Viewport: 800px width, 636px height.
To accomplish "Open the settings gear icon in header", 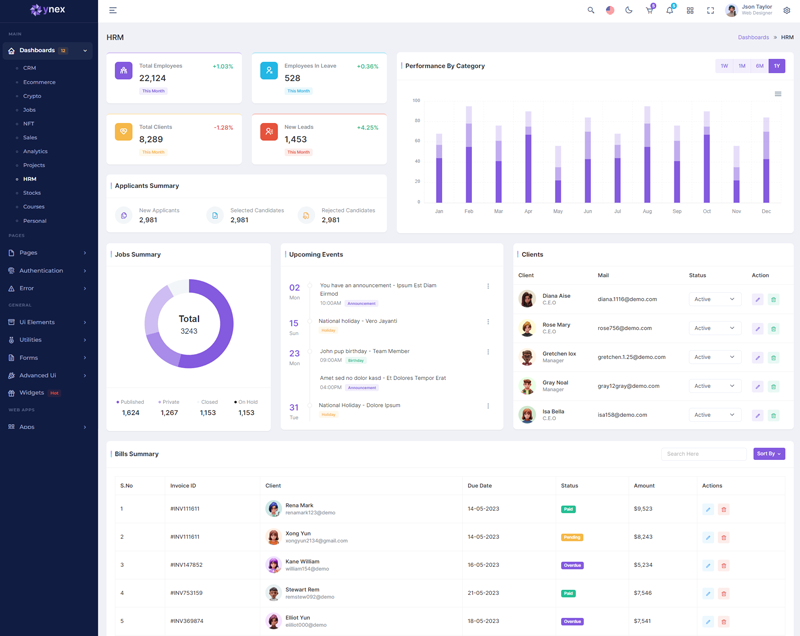I will [786, 10].
